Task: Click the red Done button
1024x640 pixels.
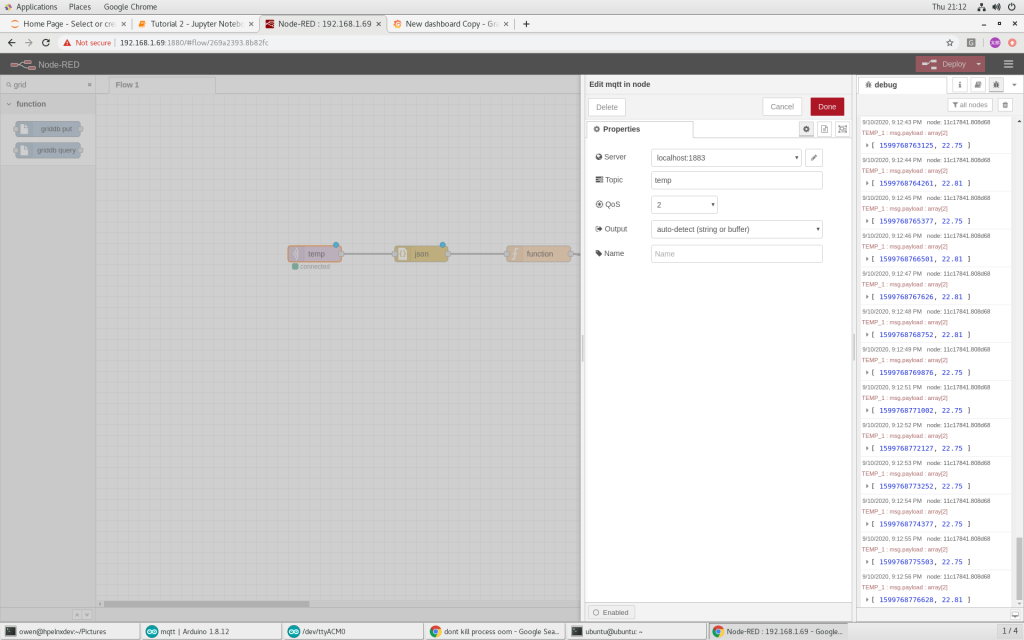Action: pos(827,106)
